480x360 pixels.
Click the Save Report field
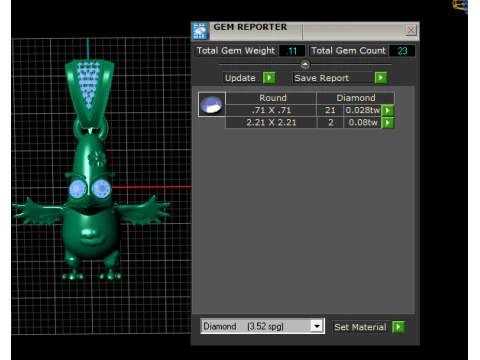tap(333, 78)
